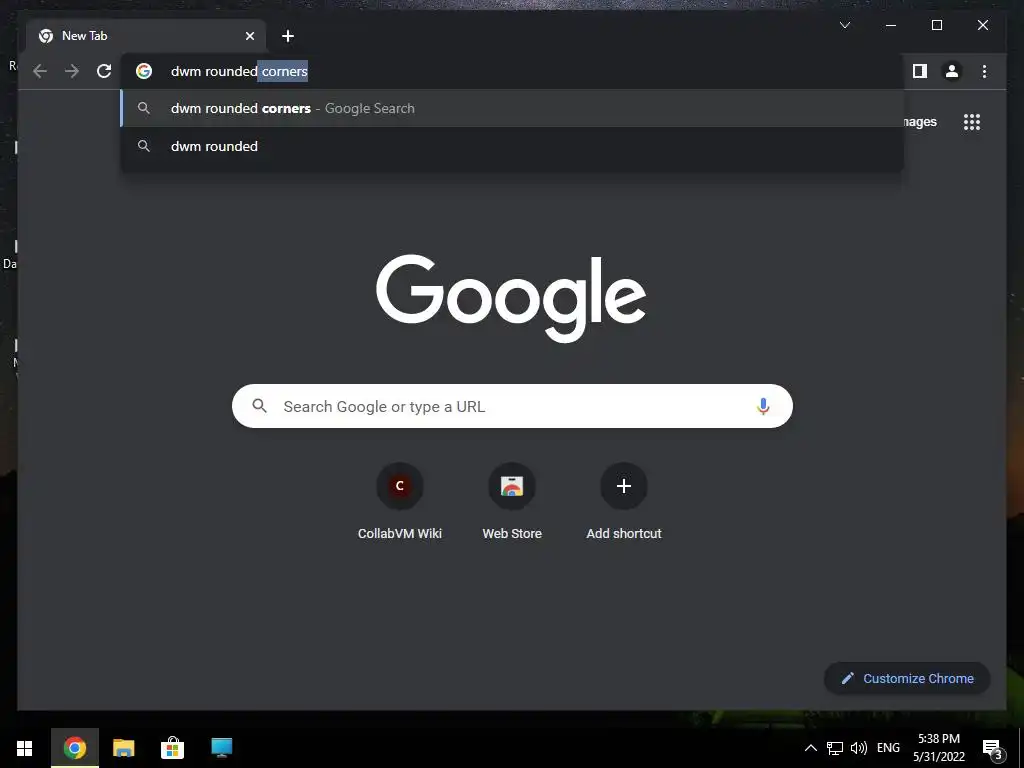Show hidden system tray icons
The height and width of the screenshot is (768, 1024).
810,748
